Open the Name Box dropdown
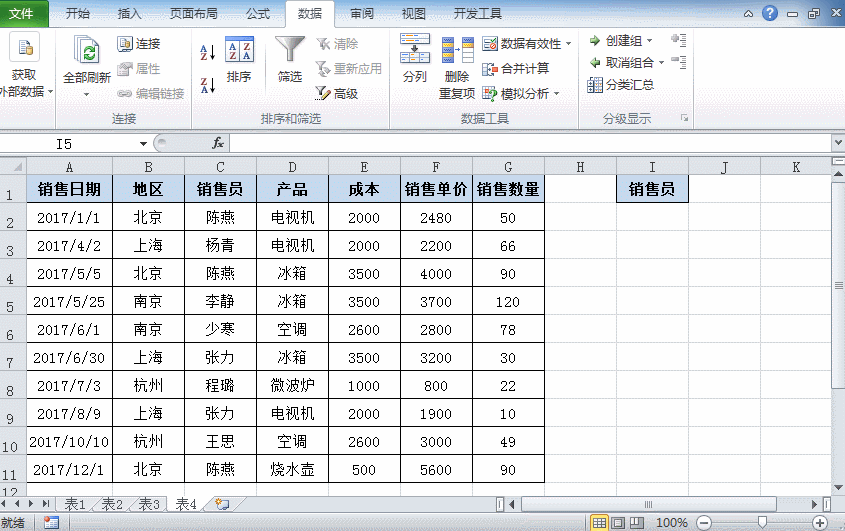845x531 pixels. (x=143, y=144)
